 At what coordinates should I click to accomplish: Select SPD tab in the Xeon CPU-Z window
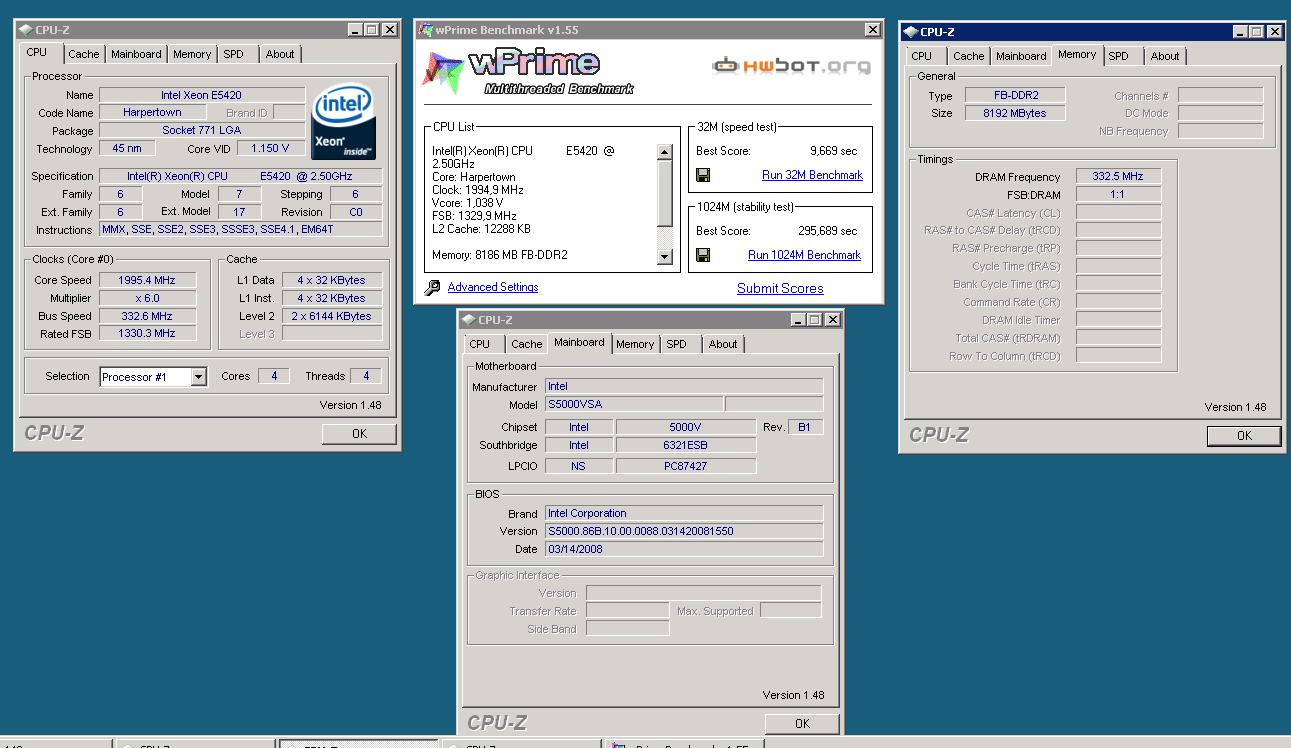tap(233, 54)
